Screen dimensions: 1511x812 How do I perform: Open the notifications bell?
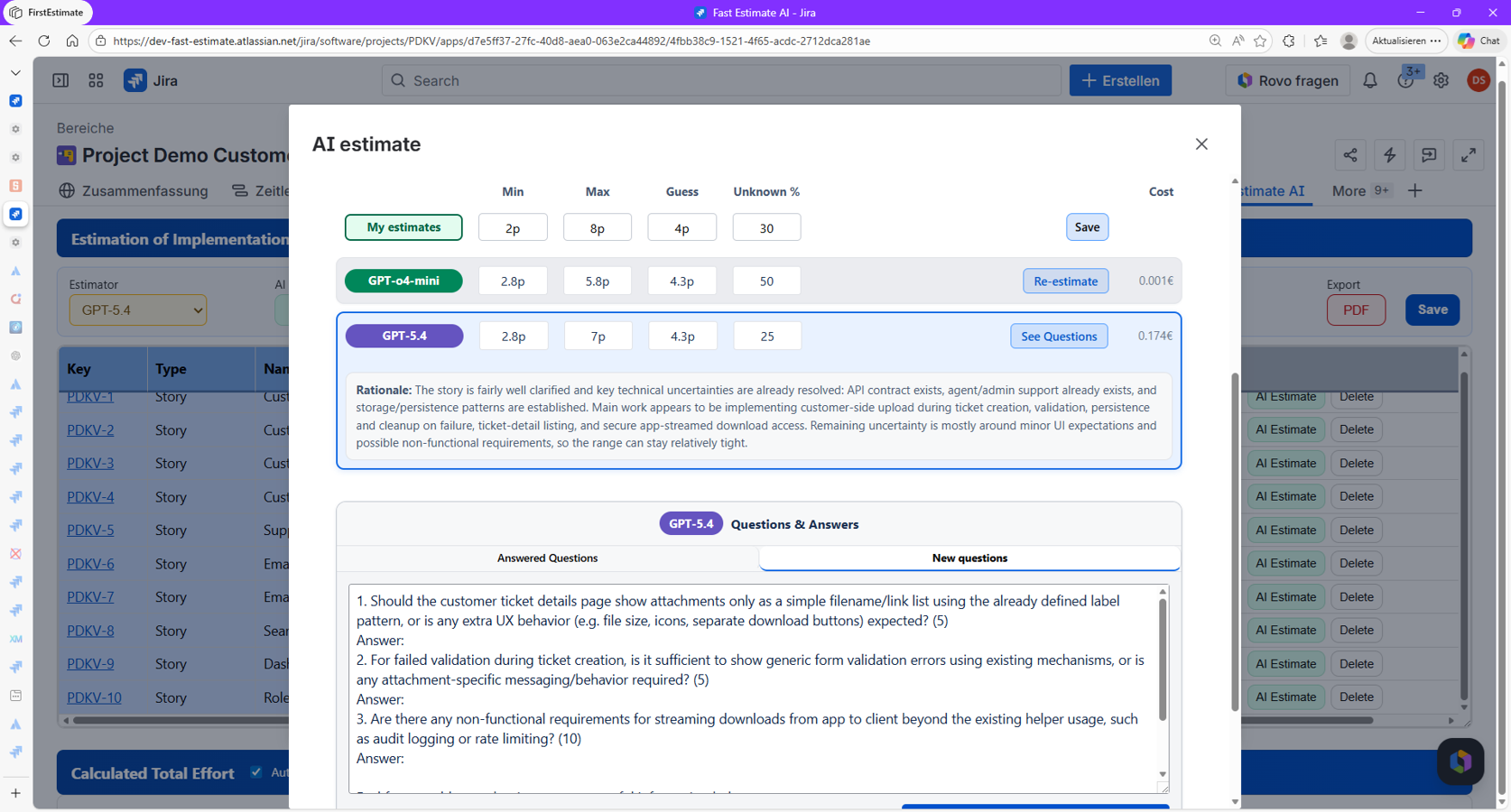click(x=1370, y=80)
